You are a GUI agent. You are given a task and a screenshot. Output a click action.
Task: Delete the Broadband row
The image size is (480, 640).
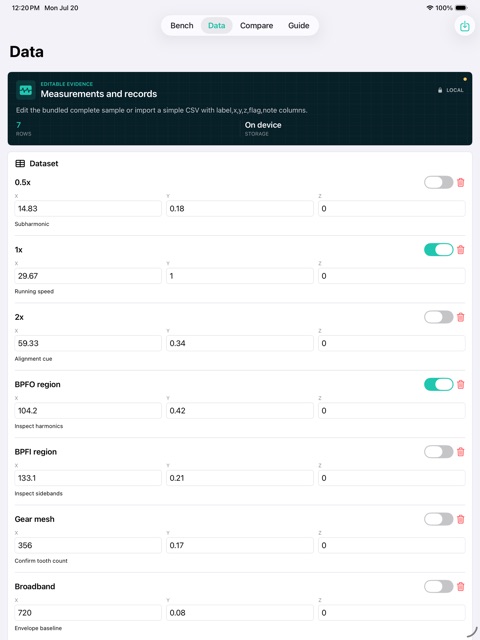[461, 587]
